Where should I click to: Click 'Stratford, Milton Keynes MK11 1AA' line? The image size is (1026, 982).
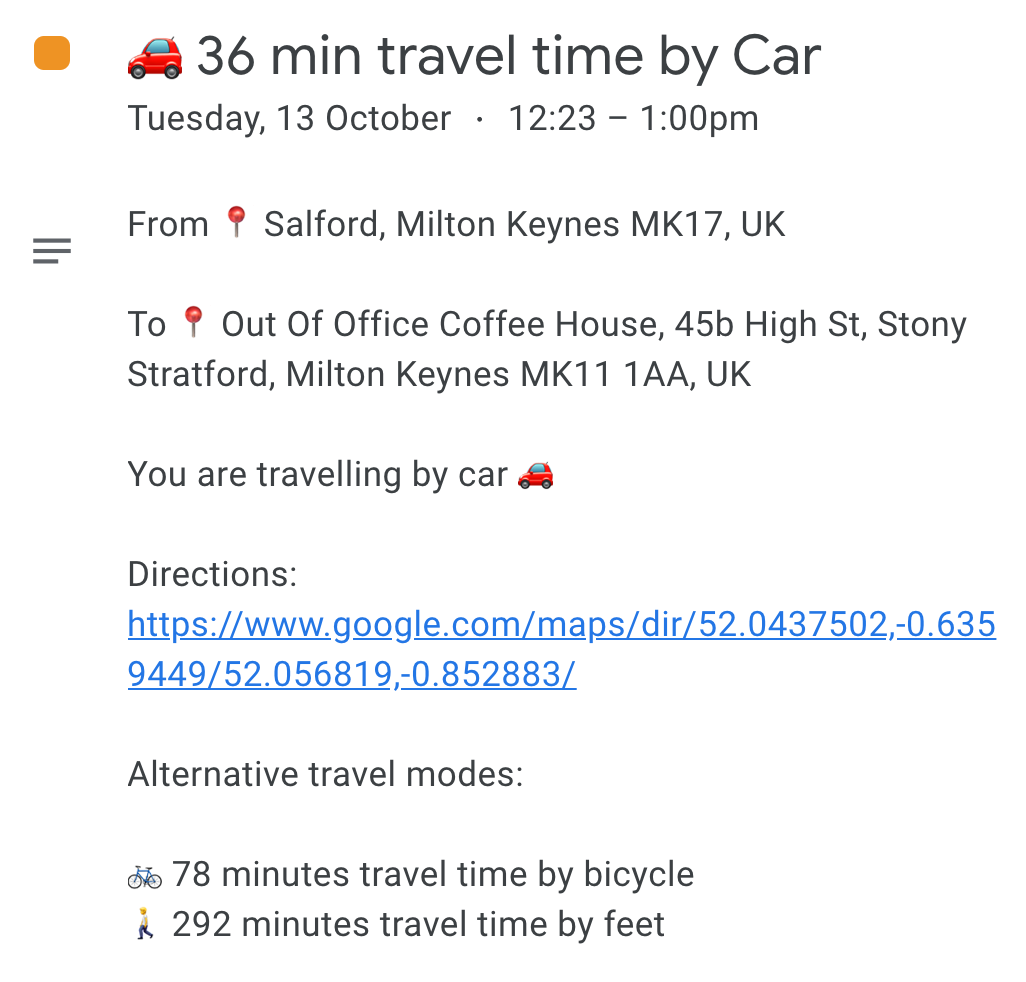pyautogui.click(x=438, y=375)
